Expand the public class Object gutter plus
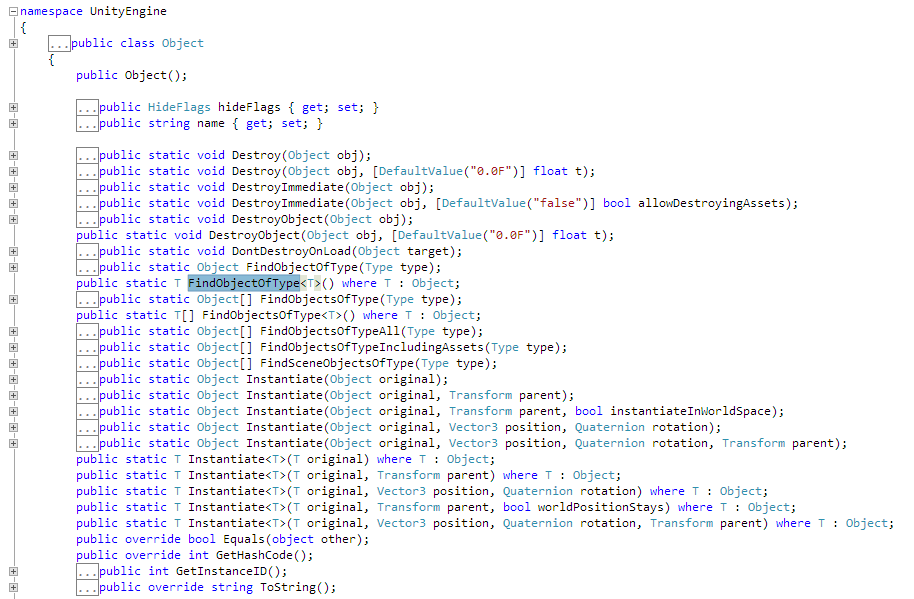914x599 pixels. (13, 43)
